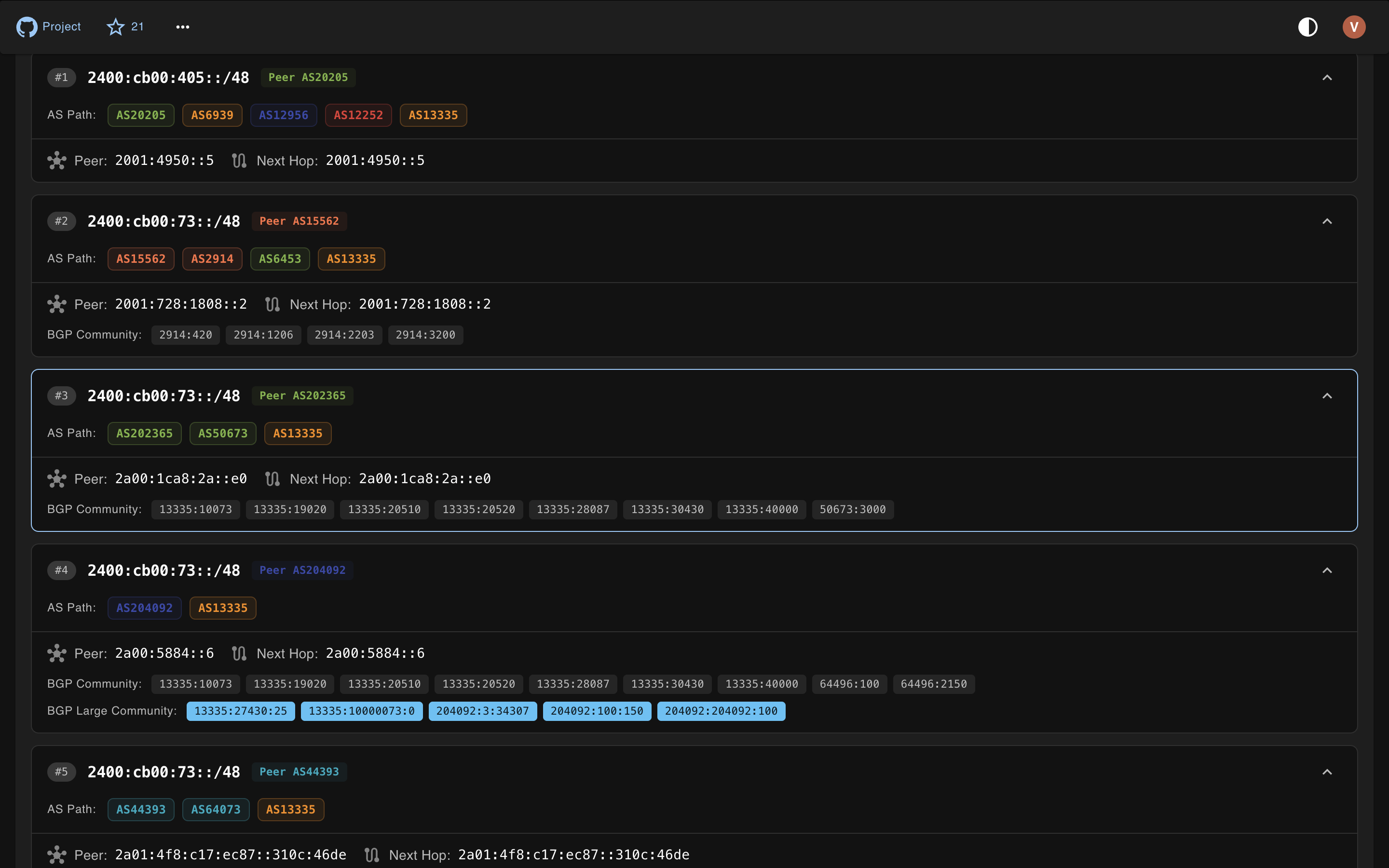Select AS2914 in route #2 path

[212, 259]
